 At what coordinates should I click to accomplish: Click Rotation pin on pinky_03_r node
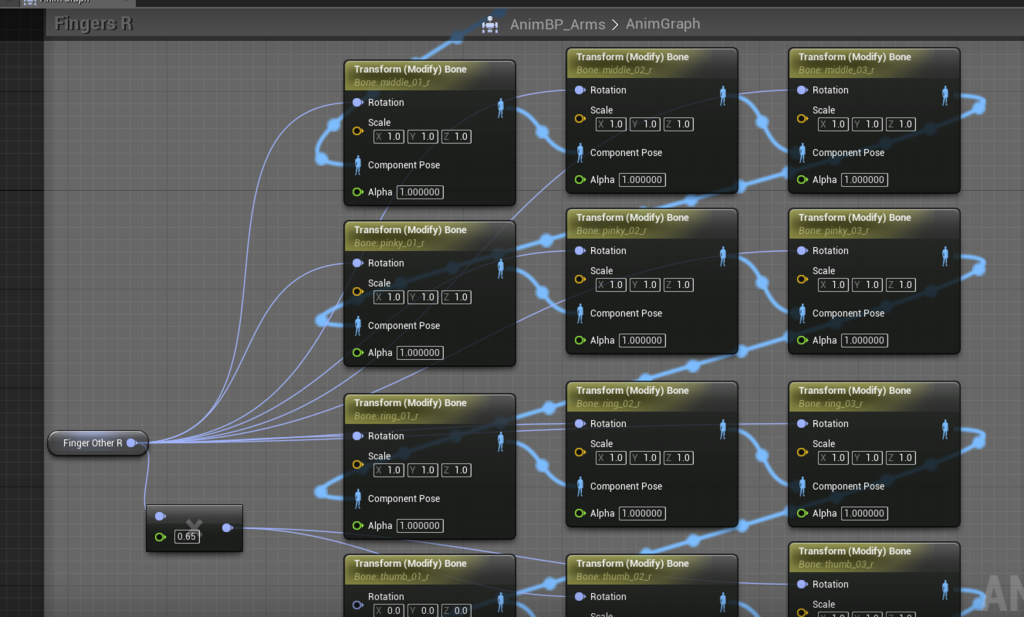(802, 251)
